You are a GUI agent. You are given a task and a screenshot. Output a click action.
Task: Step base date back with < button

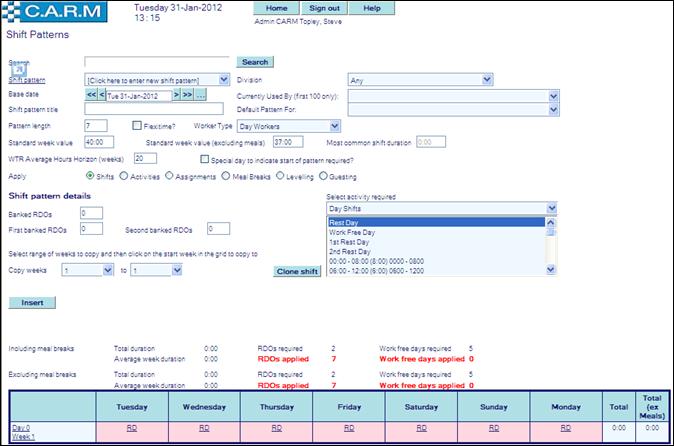(x=101, y=94)
